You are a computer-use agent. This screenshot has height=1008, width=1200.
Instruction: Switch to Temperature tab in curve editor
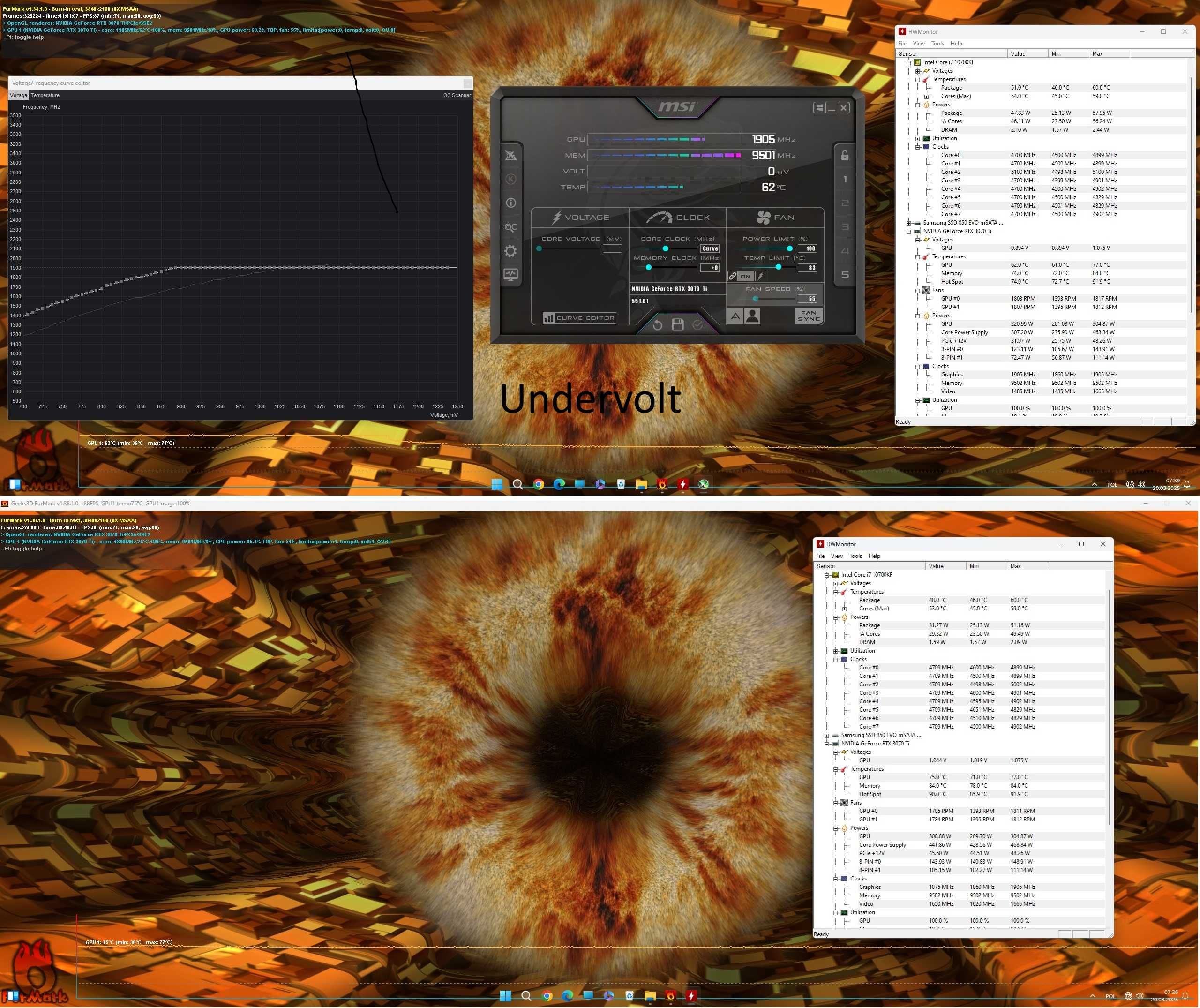45,96
